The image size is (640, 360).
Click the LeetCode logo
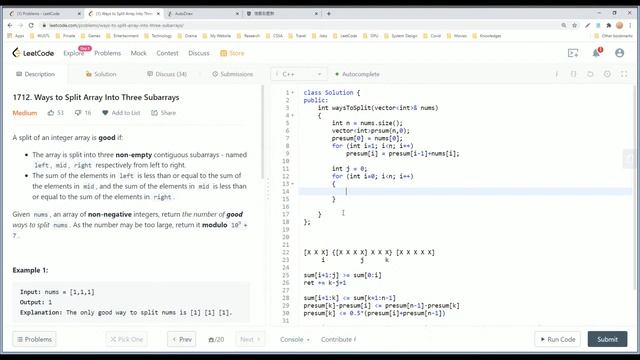(x=33, y=53)
